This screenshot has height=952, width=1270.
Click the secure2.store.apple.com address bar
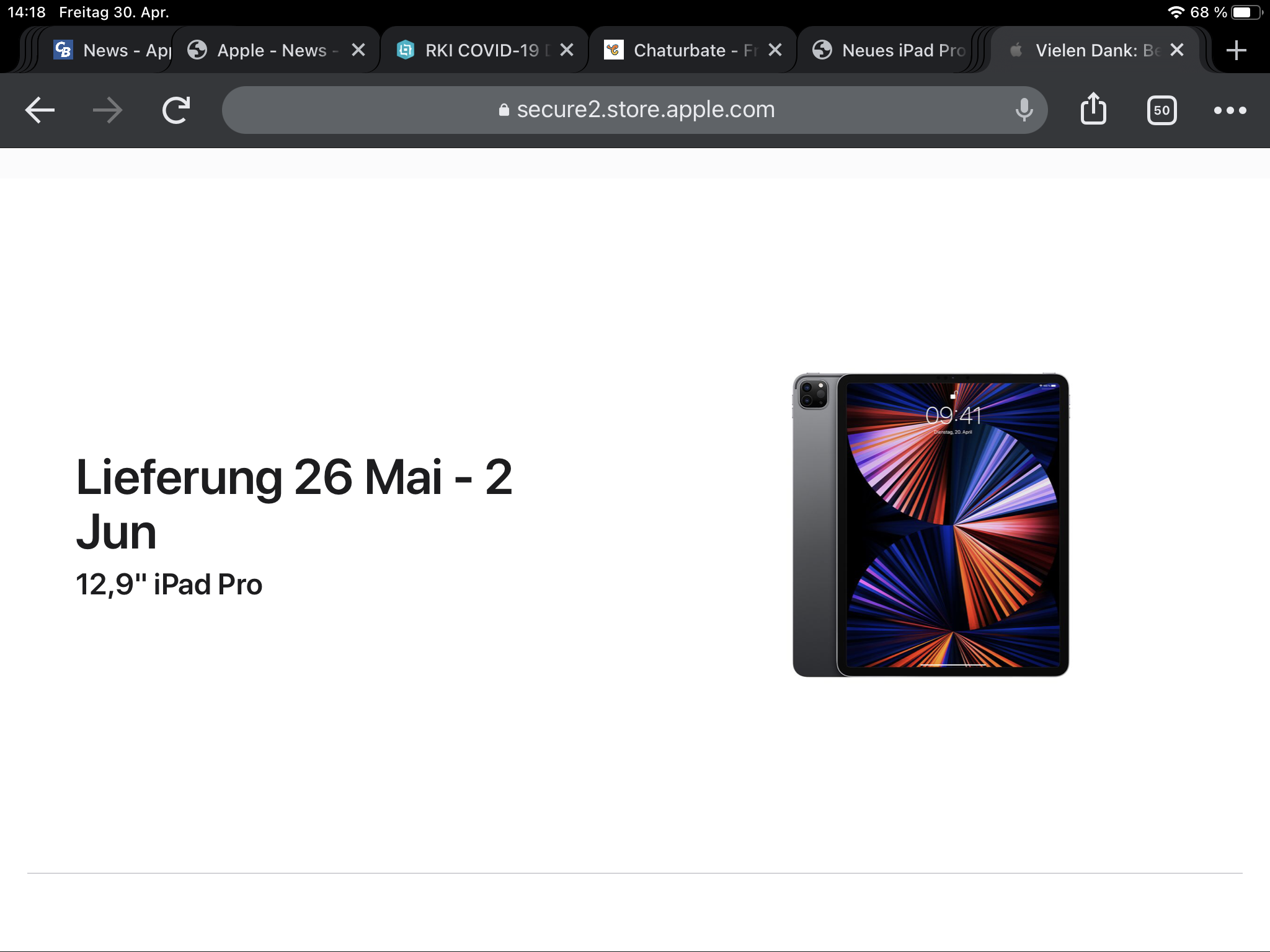635,110
